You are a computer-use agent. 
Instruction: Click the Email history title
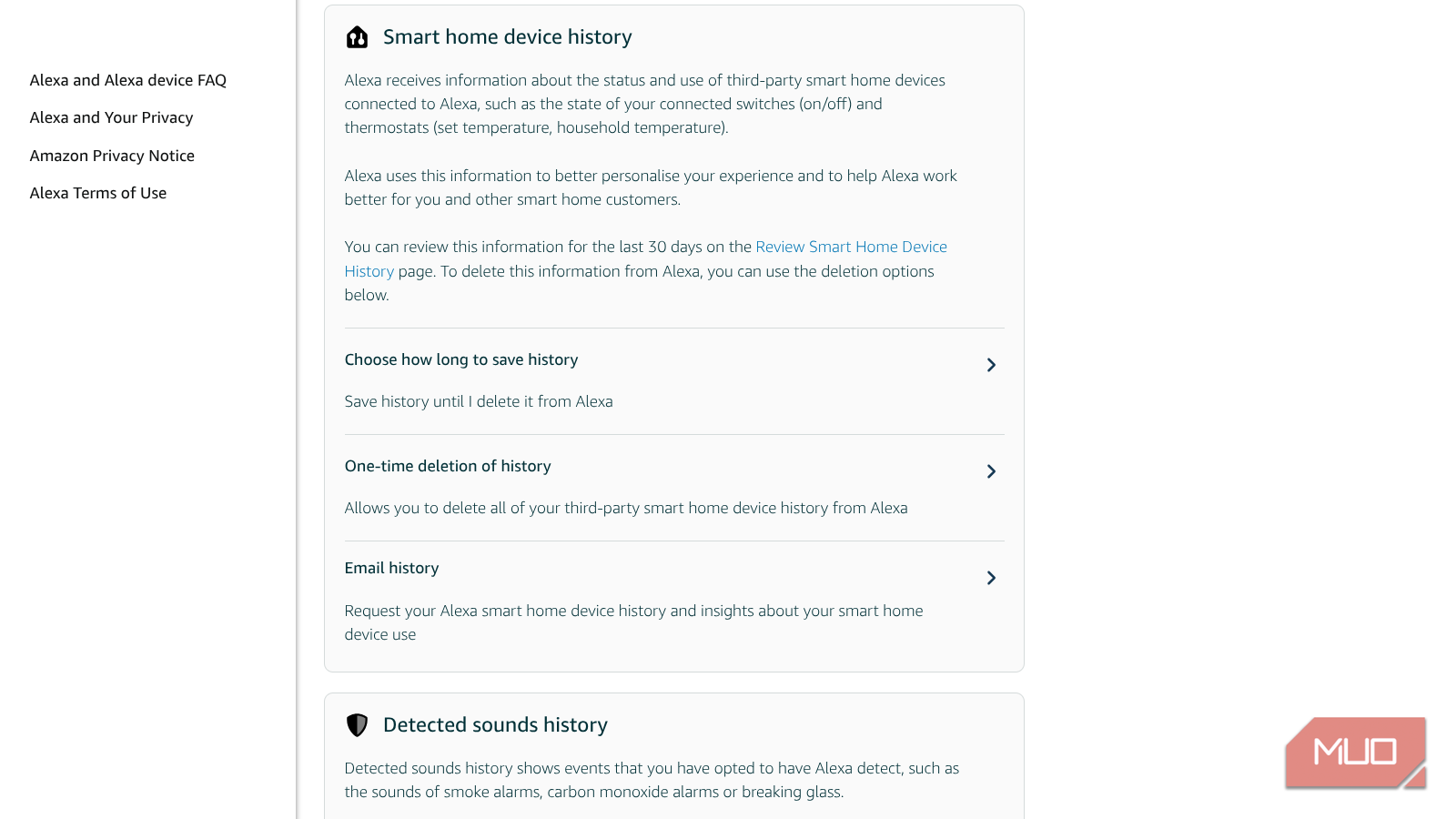coord(391,568)
